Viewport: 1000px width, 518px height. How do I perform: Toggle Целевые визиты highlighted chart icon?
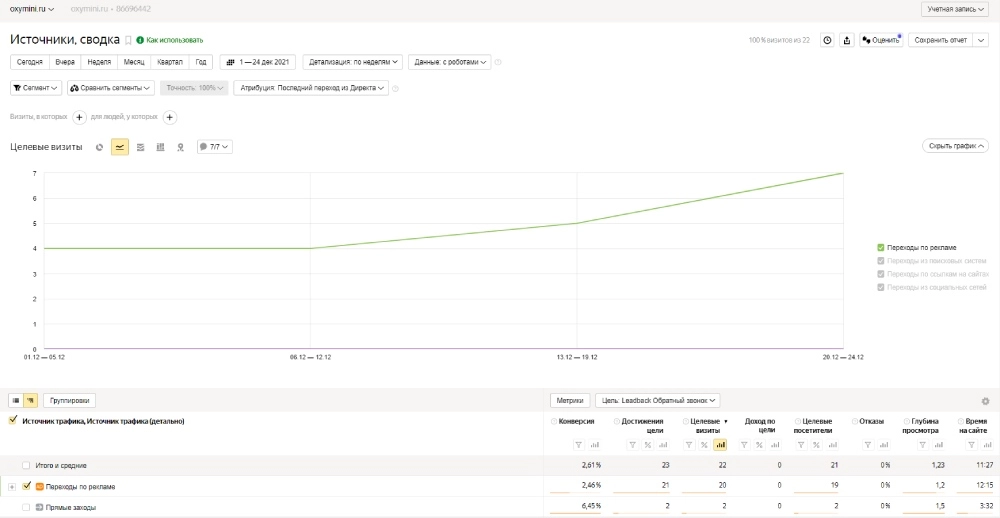point(721,445)
